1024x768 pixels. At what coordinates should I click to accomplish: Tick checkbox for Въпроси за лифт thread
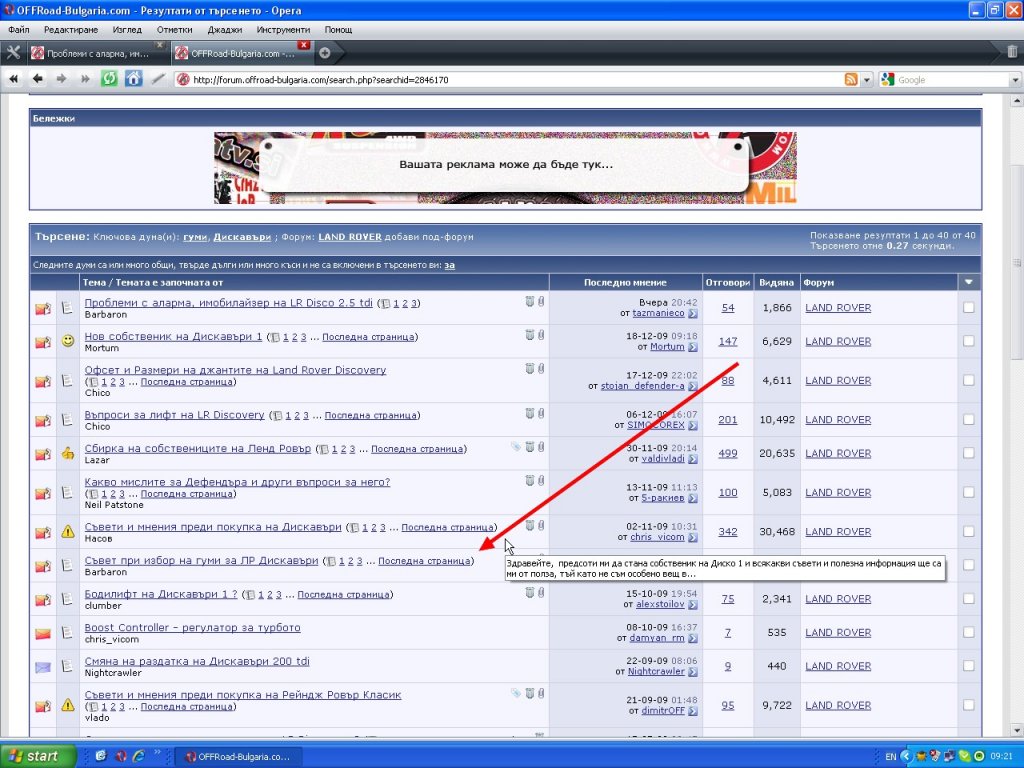click(968, 419)
